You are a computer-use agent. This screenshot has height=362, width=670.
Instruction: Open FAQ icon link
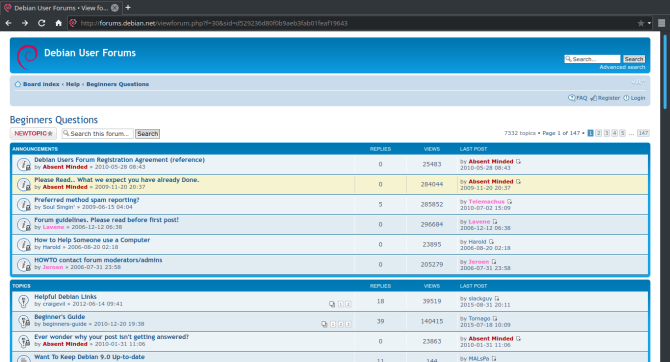coord(577,98)
